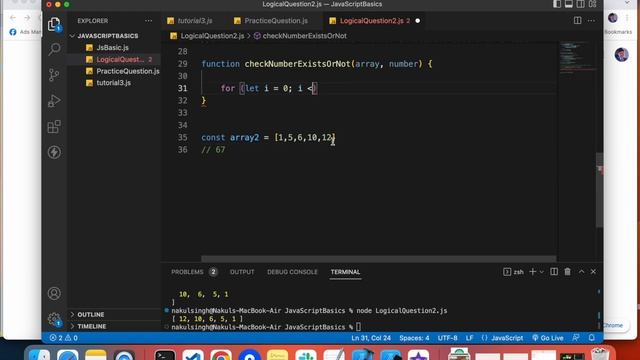Close the terminal panel
Viewport: 640px width, 360px height.
[593, 272]
